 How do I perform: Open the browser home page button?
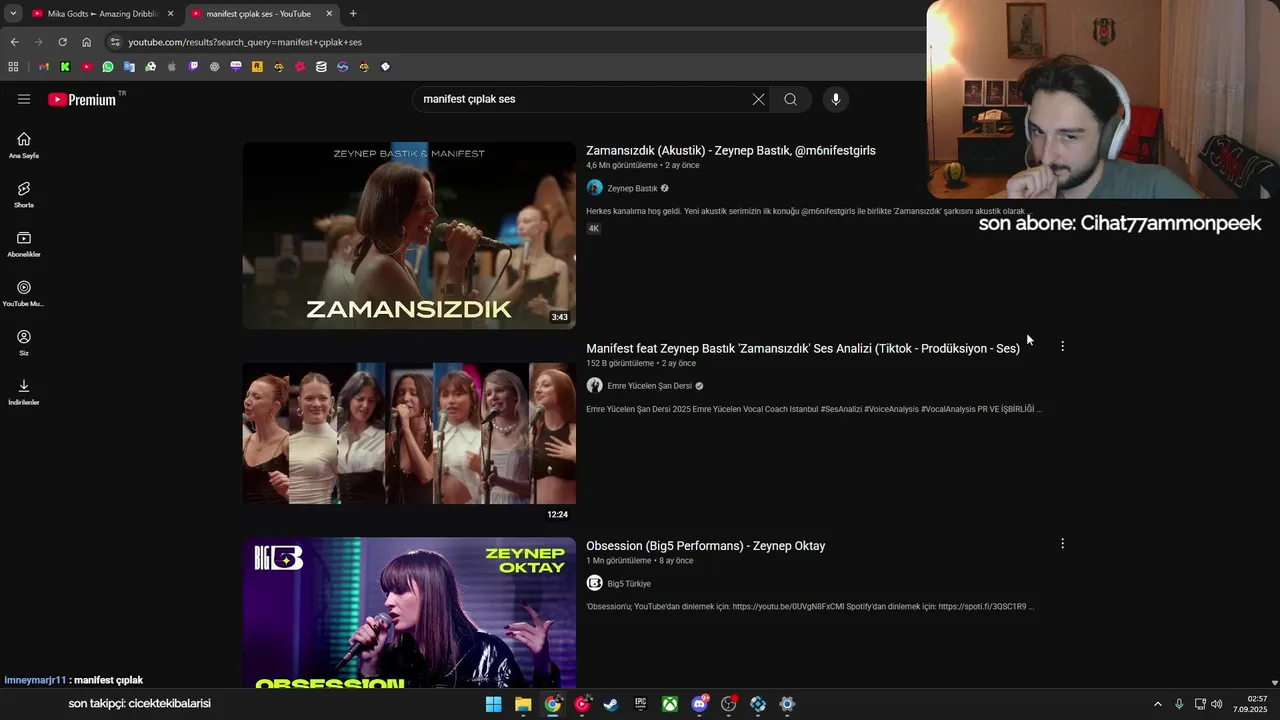[x=86, y=42]
